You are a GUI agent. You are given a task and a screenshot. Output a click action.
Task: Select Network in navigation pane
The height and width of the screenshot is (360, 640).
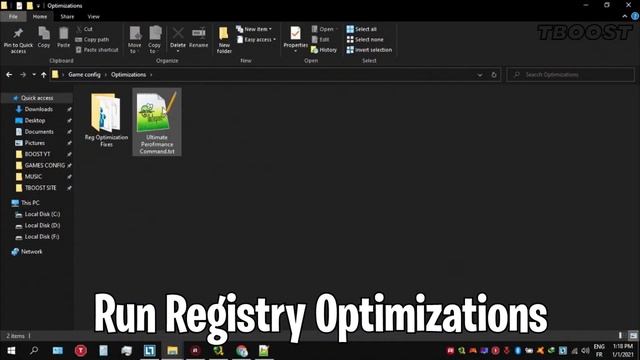31,252
